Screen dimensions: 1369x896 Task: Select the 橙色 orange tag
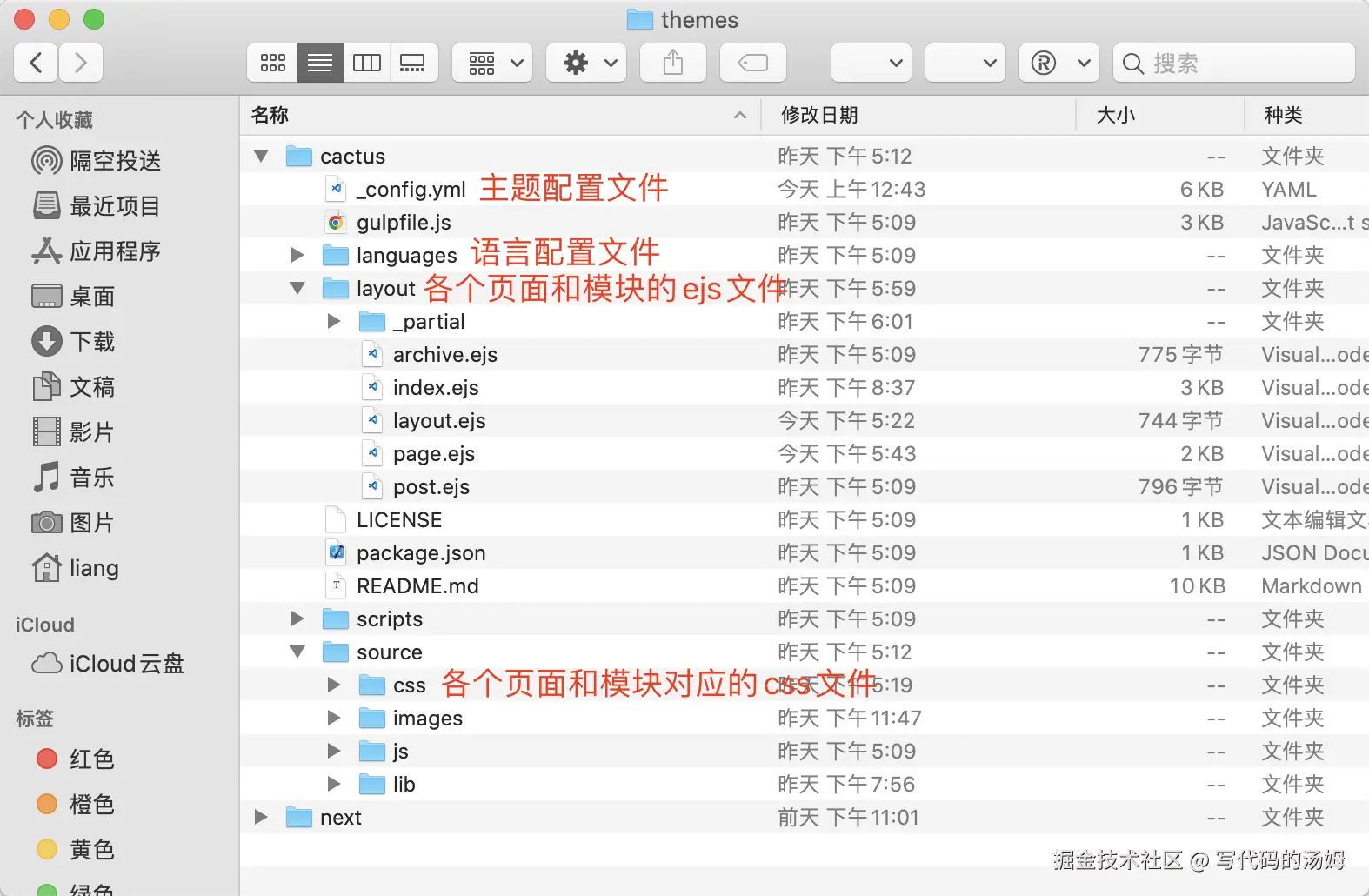click(76, 805)
